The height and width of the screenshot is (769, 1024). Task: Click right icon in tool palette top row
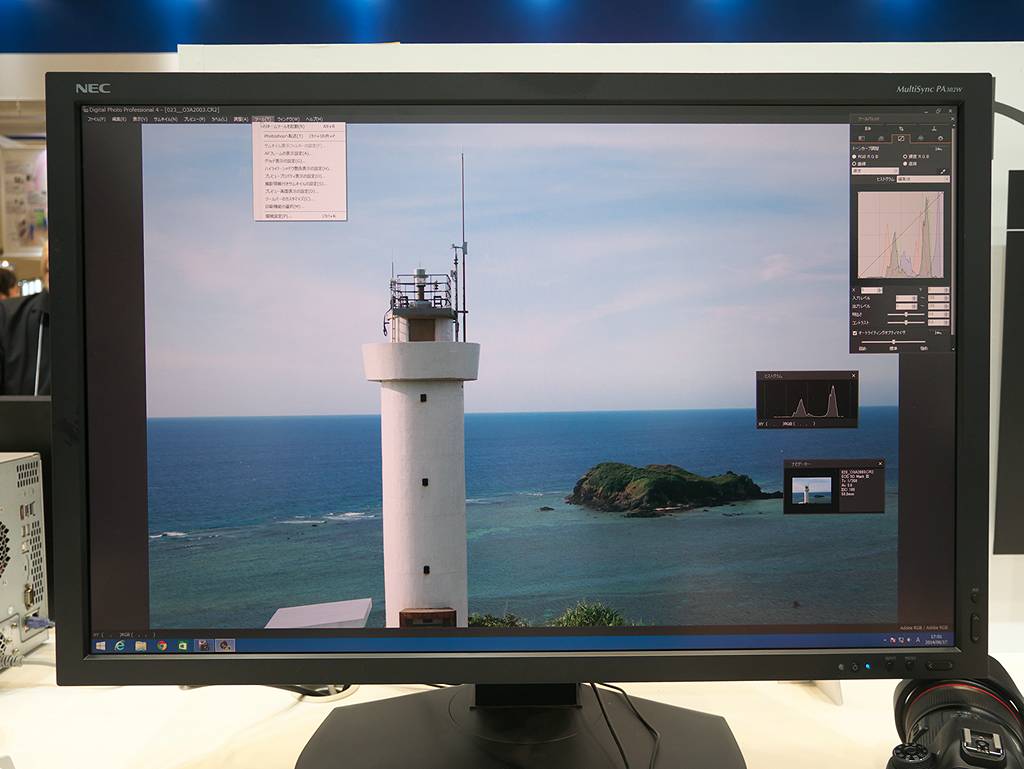(934, 129)
